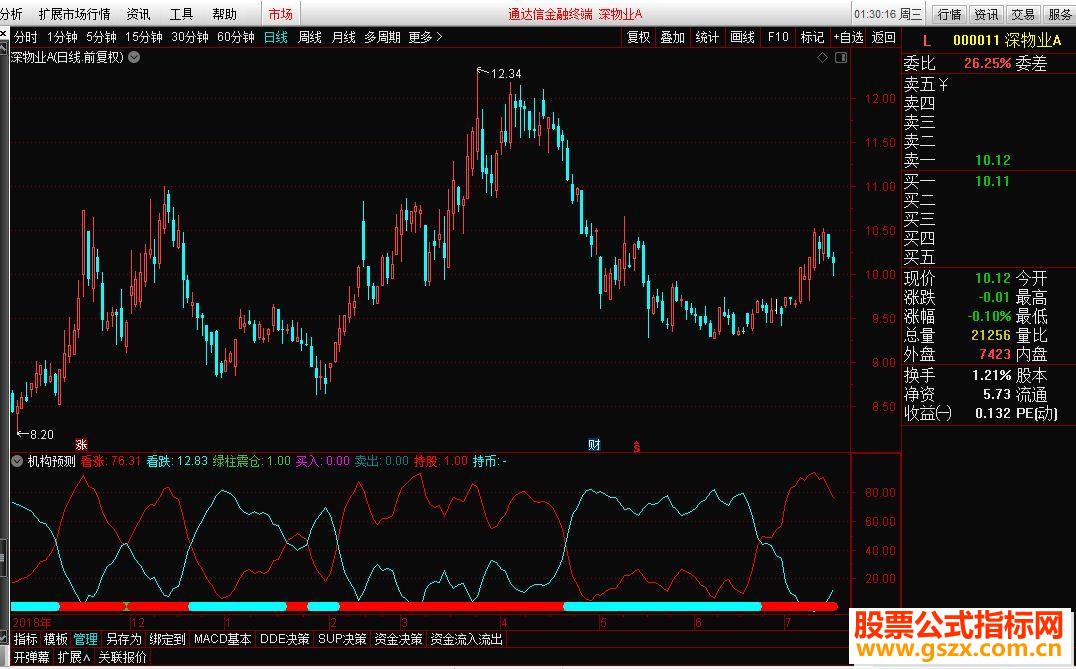This screenshot has width=1076, height=669.
Task: Select the 周线 weekly period
Action: 309,37
